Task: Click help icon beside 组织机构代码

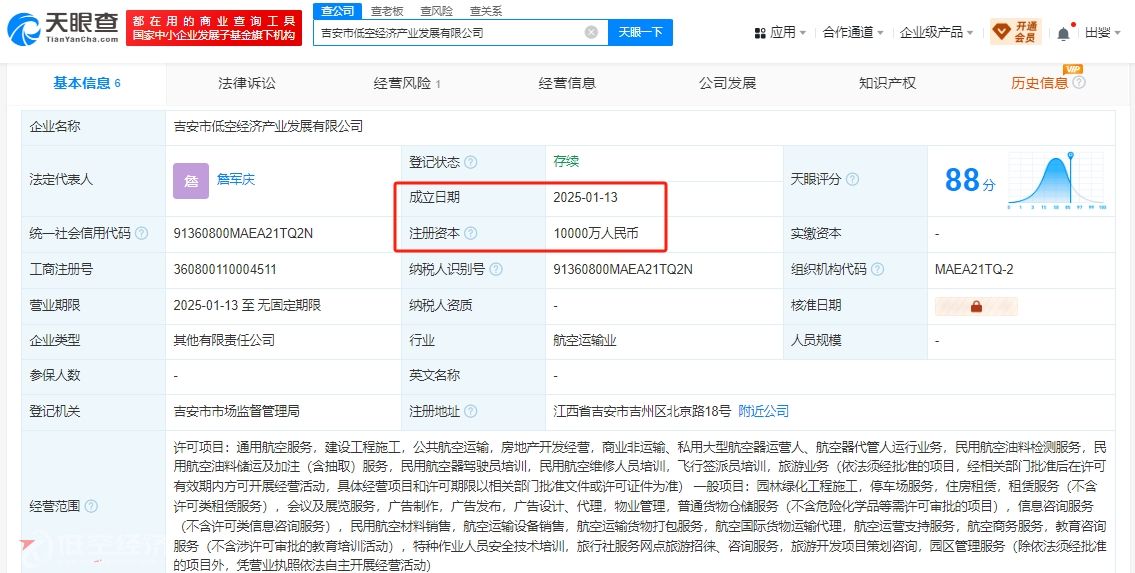Action: pyautogui.click(x=877, y=269)
